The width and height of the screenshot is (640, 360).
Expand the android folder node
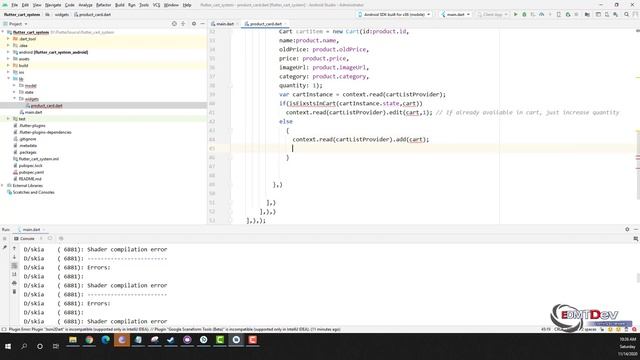tap(8, 52)
